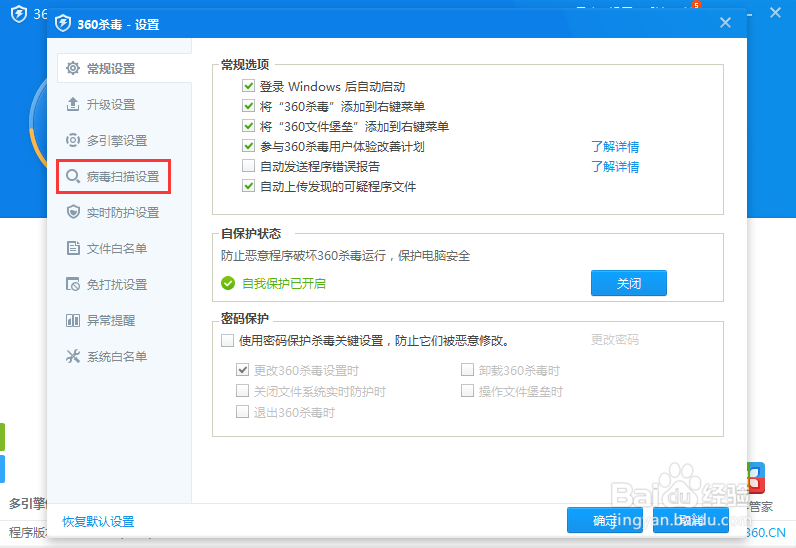796x548 pixels.
Task: Click 恢复默认设置 restore defaults link
Action: [x=98, y=521]
